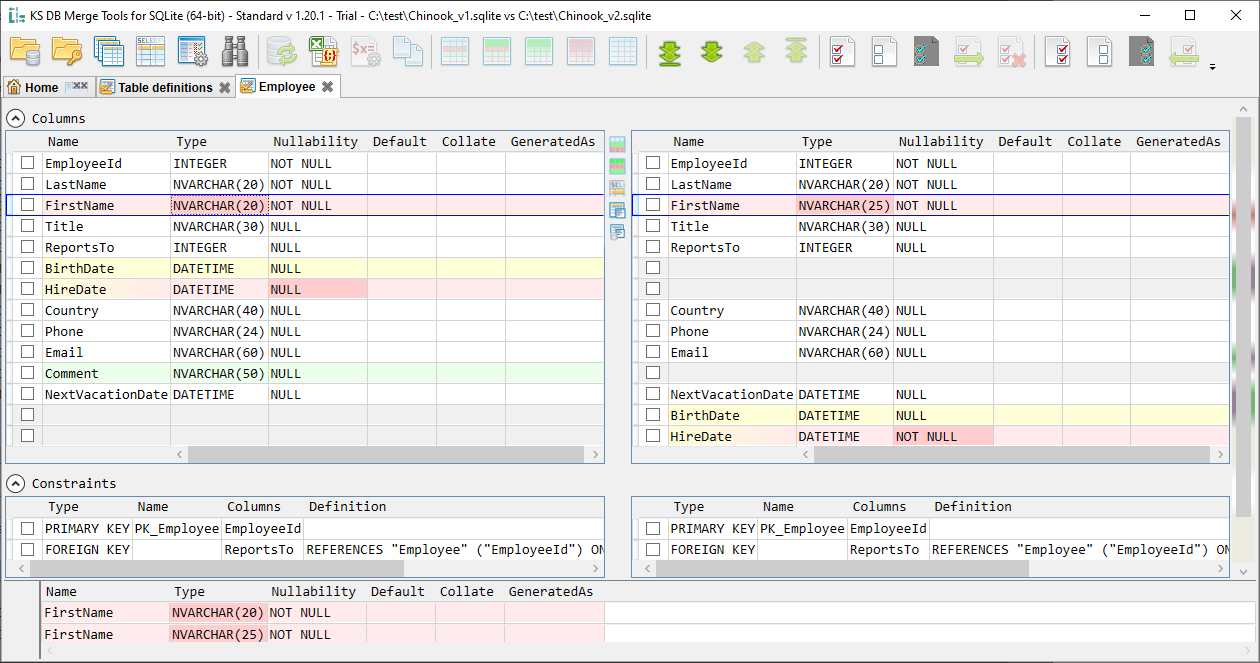This screenshot has width=1260, height=663.
Task: Browse for a comparison using folder-search icon
Action: coord(66,51)
